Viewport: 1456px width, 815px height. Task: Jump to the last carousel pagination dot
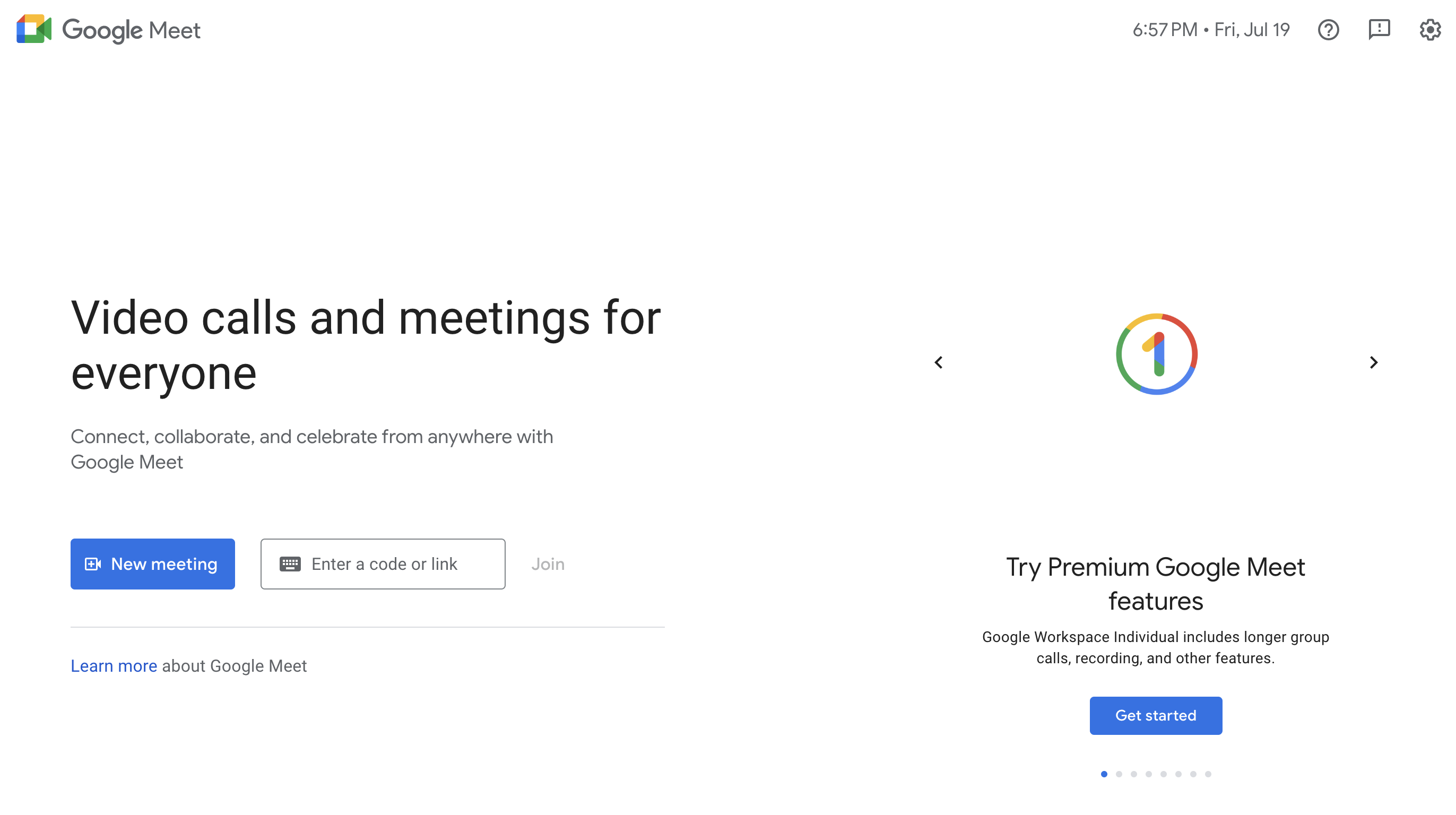point(1207,774)
